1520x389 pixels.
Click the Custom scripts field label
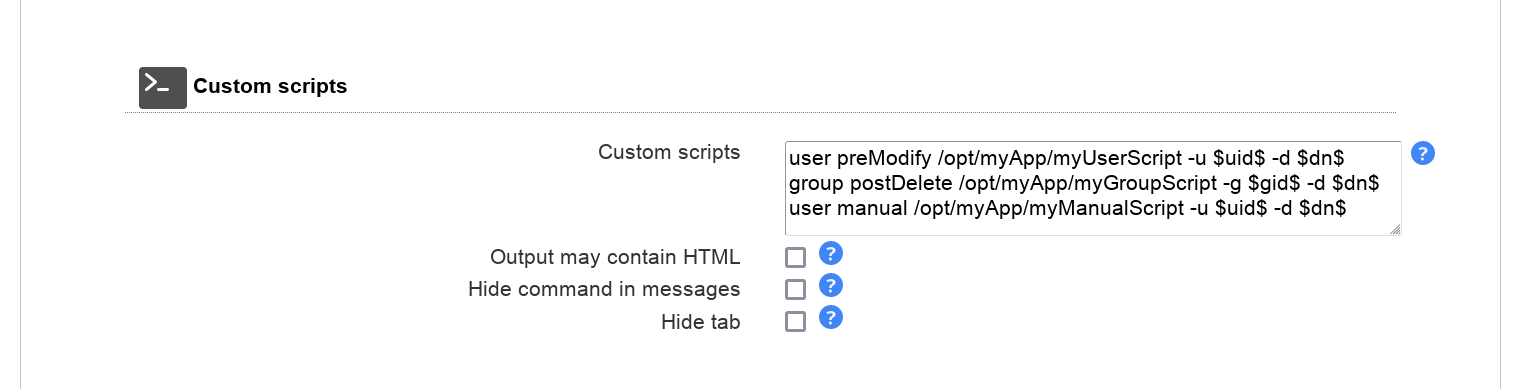pos(669,152)
